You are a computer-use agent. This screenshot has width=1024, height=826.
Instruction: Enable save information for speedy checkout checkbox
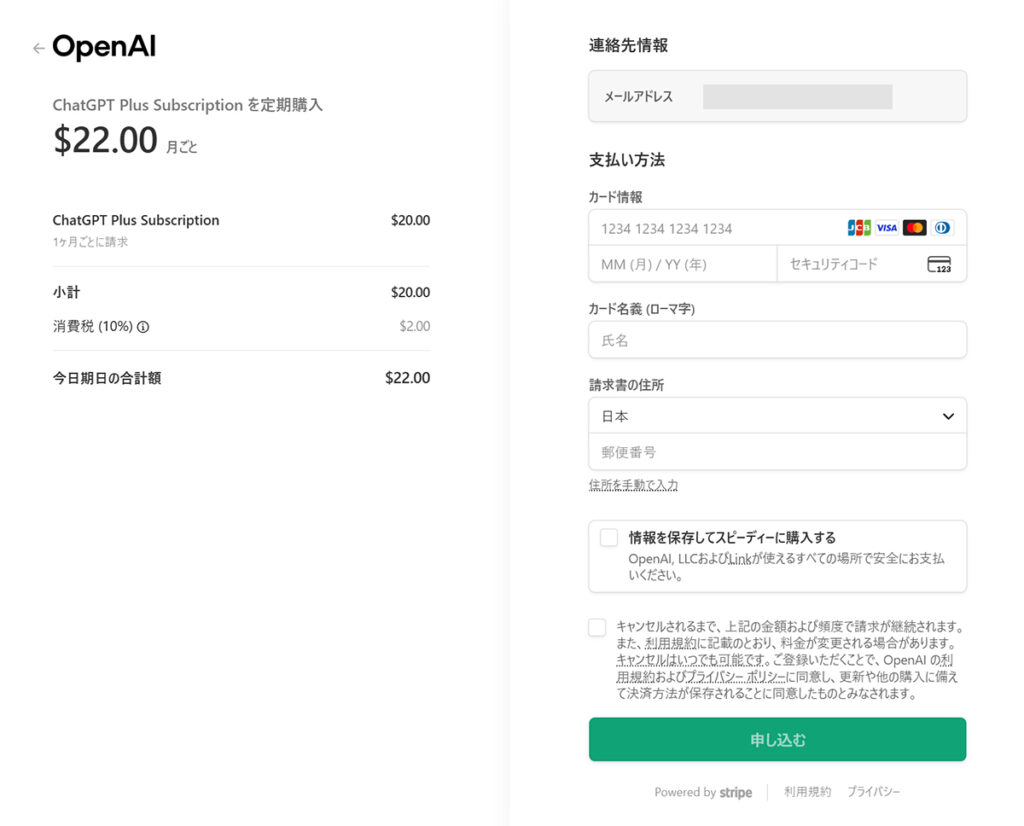(x=609, y=538)
